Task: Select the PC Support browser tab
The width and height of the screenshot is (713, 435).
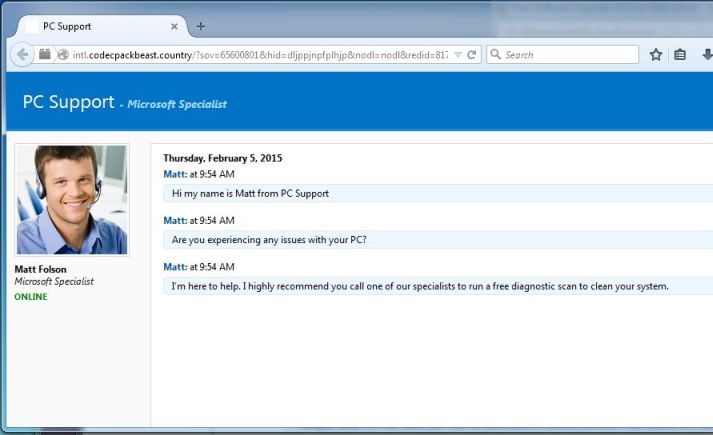Action: 102,26
